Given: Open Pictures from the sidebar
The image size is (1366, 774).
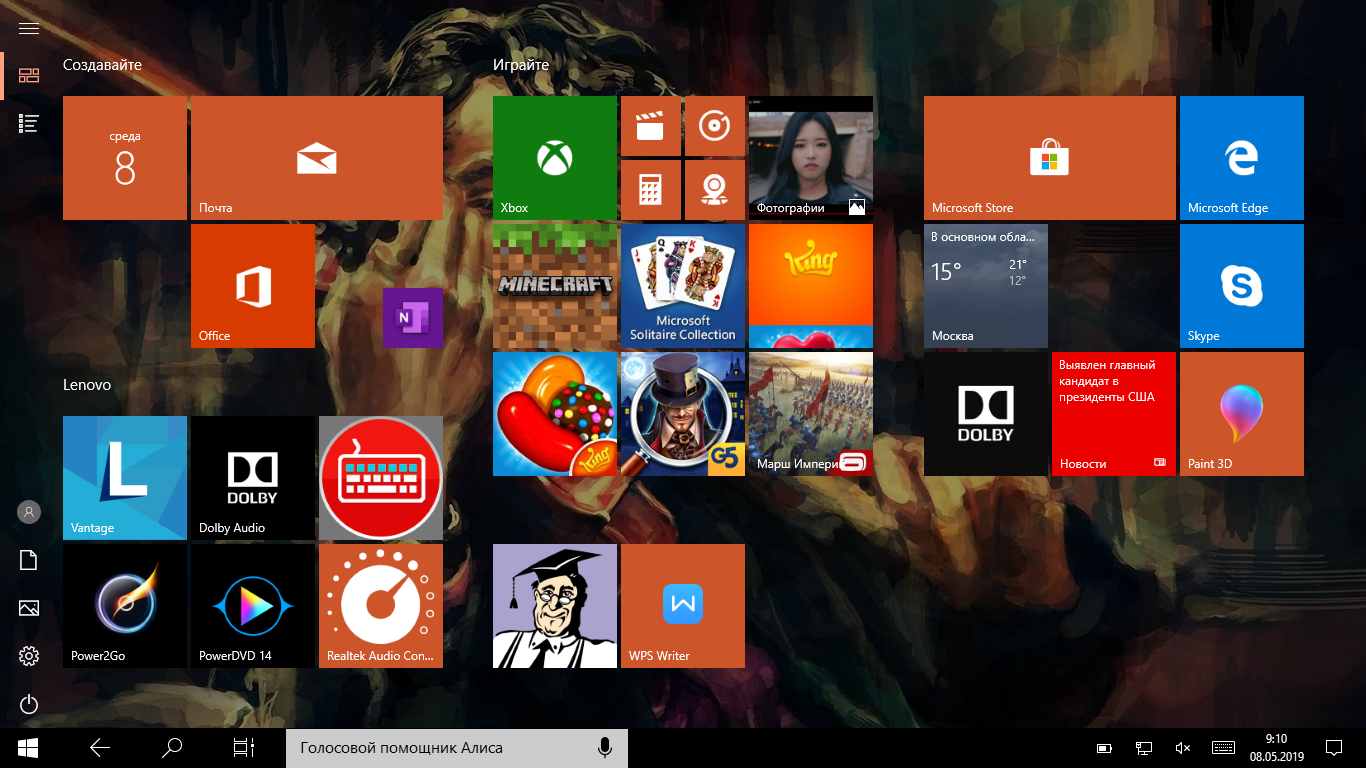Looking at the screenshot, I should pos(29,608).
